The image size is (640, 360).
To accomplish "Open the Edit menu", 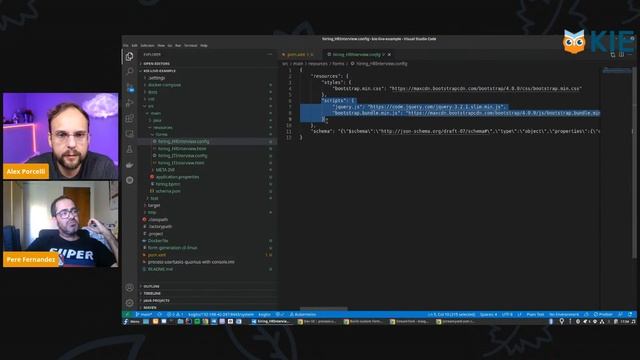I will click(x=134, y=46).
